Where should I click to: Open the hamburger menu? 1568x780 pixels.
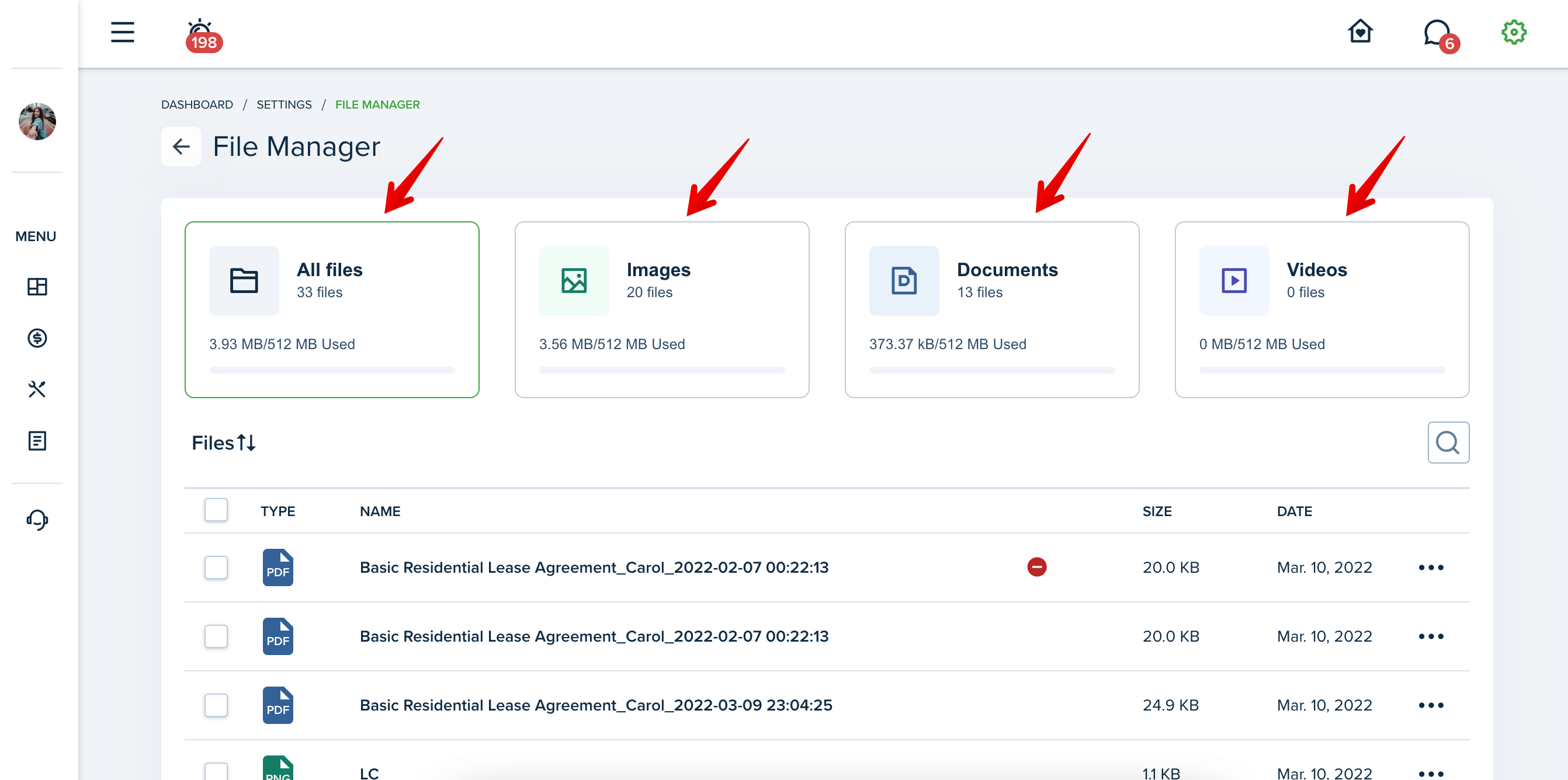pyautogui.click(x=122, y=32)
